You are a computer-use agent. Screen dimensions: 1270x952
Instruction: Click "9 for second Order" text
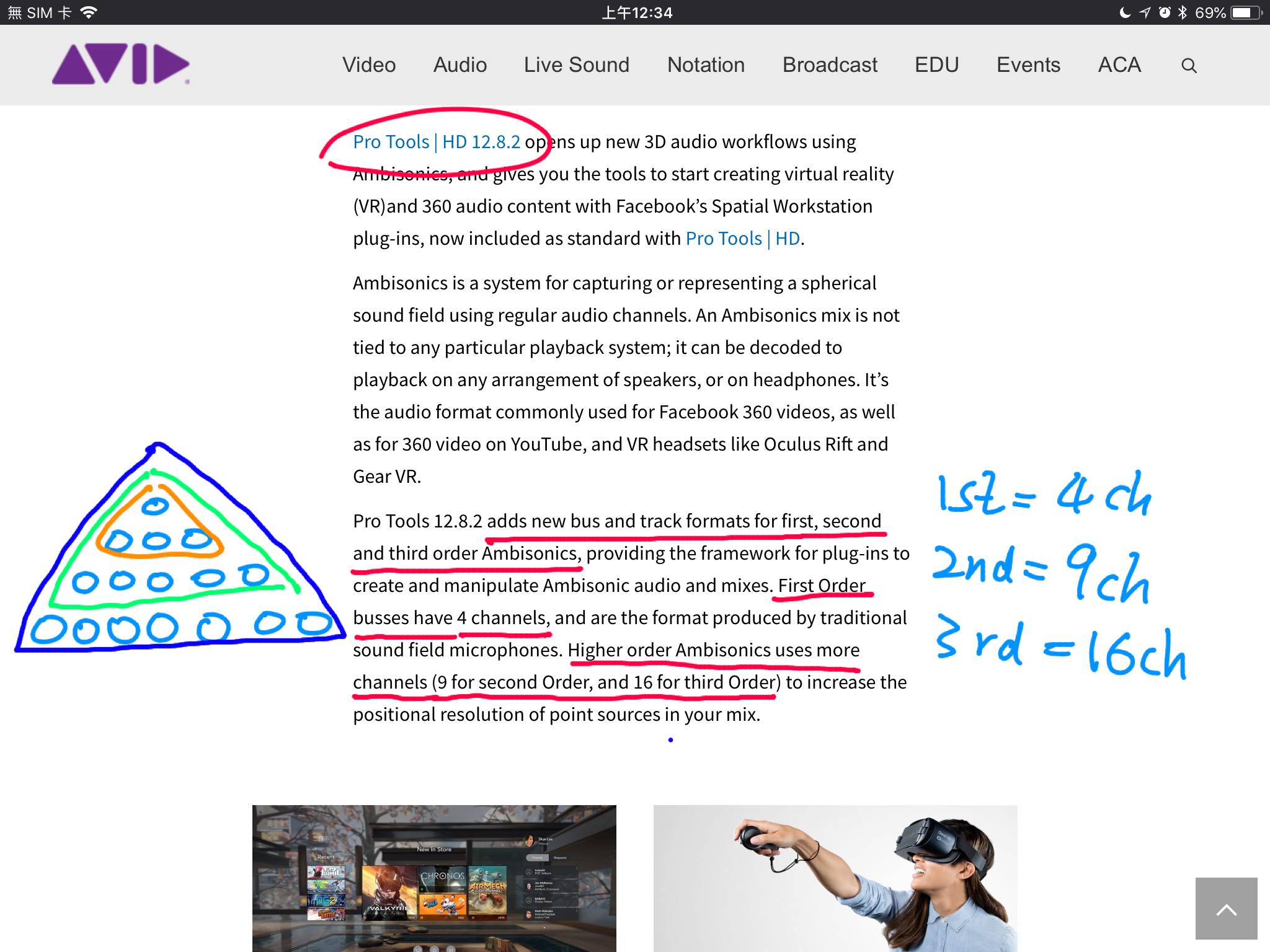(513, 682)
